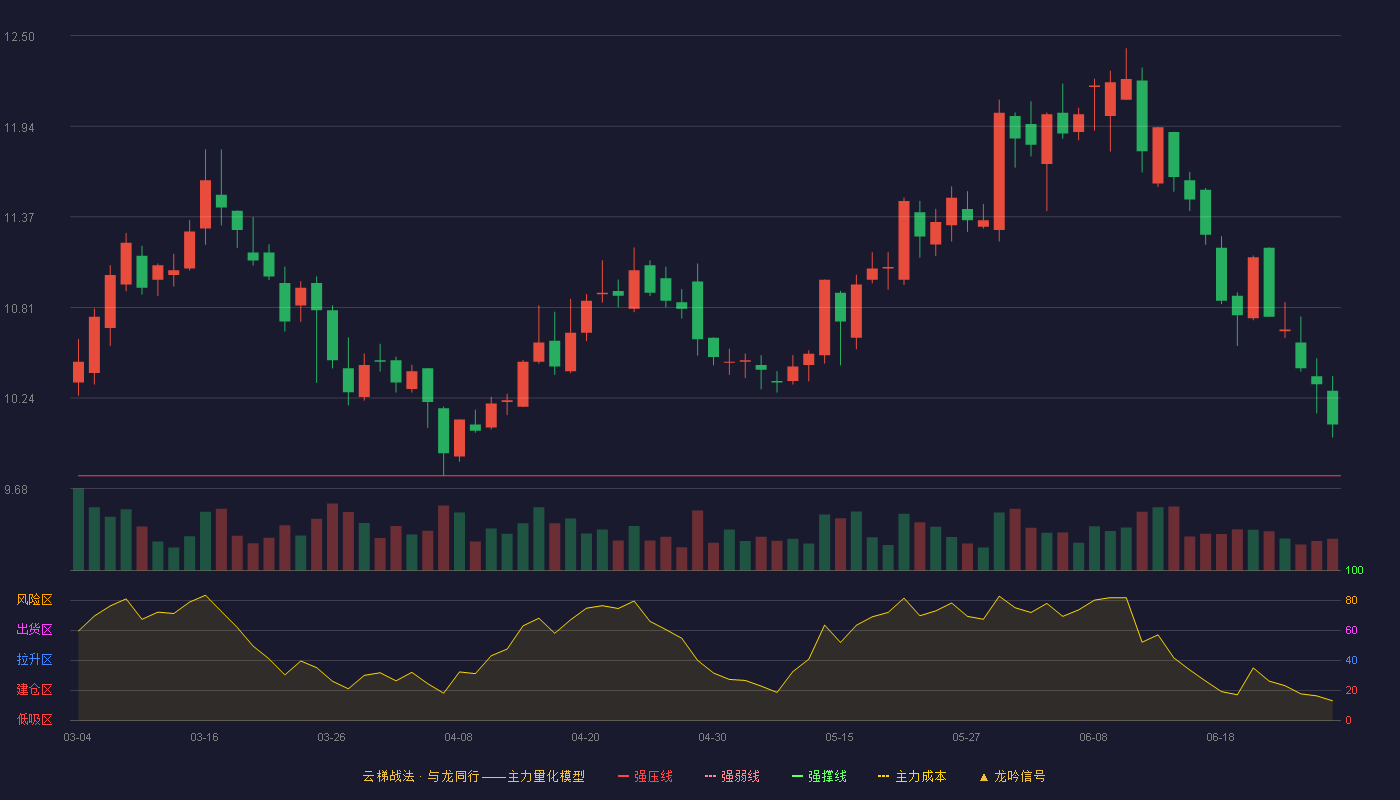Select the 04-30 date label
1400x800 pixels.
(x=712, y=737)
